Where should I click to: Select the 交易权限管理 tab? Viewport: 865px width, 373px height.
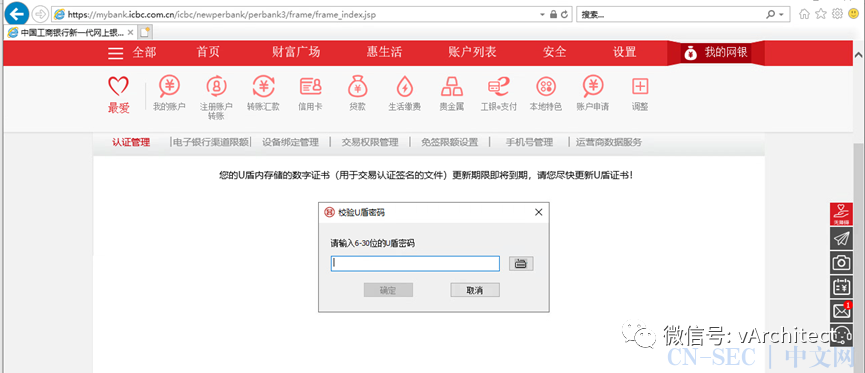(x=370, y=142)
